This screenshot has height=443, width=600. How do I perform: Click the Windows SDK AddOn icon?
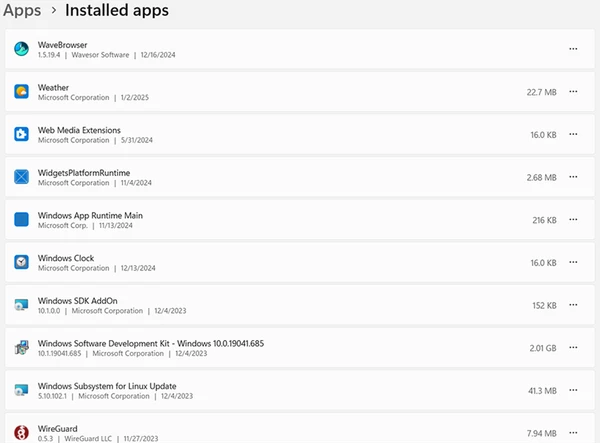21,305
